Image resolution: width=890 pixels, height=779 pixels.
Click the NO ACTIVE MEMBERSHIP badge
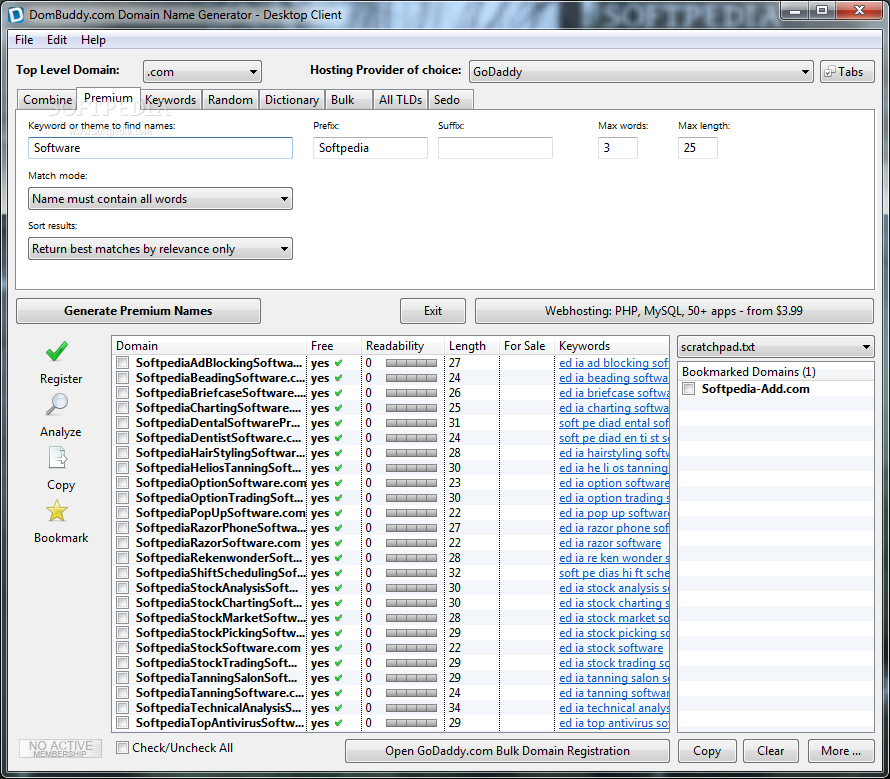click(61, 748)
